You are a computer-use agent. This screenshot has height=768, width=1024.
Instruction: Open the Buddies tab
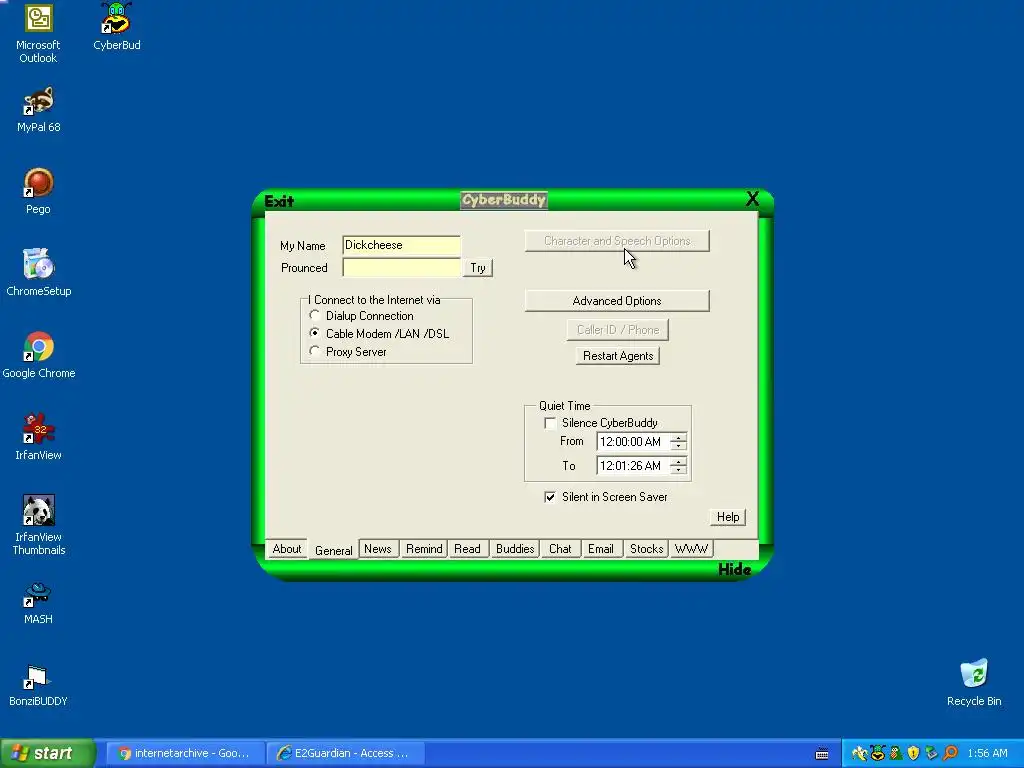tap(515, 549)
